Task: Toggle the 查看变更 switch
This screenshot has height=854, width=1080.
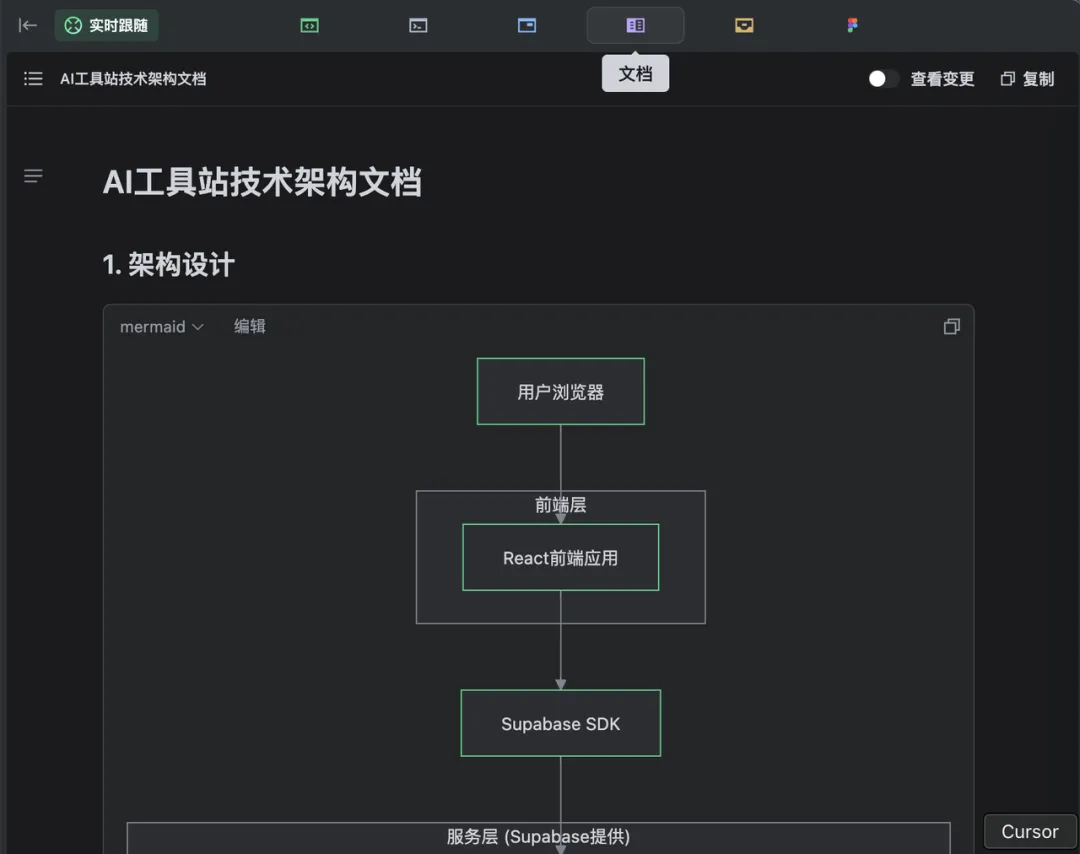Action: (x=883, y=79)
